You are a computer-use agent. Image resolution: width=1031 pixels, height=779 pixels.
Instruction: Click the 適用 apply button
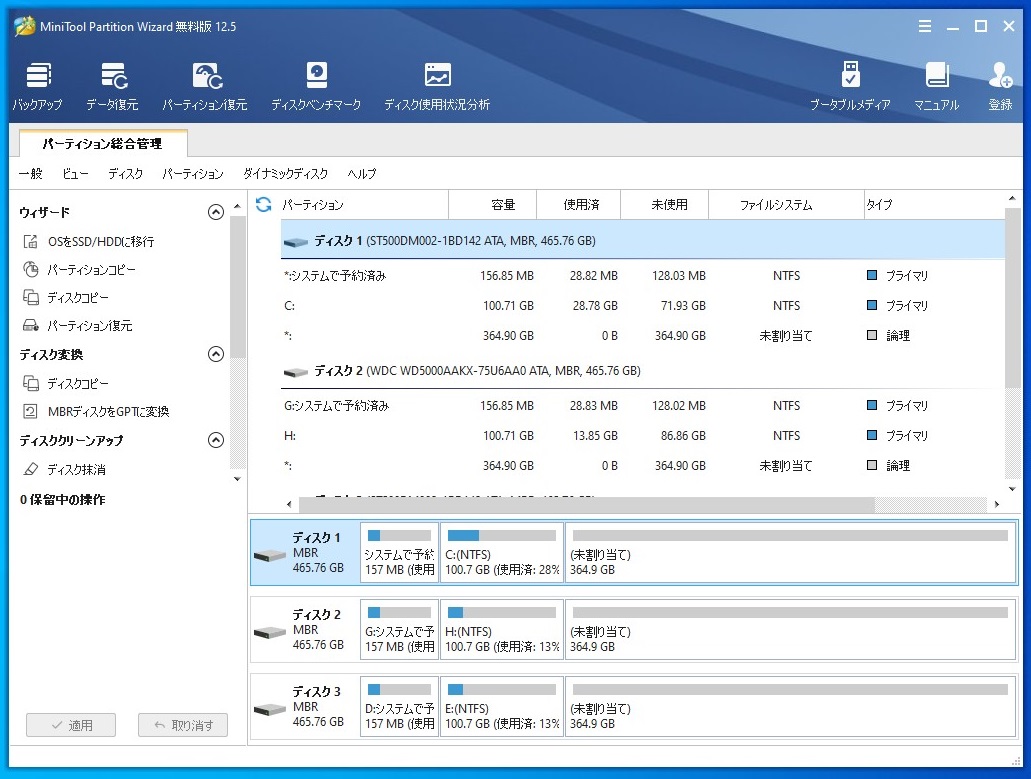pyautogui.click(x=71, y=725)
